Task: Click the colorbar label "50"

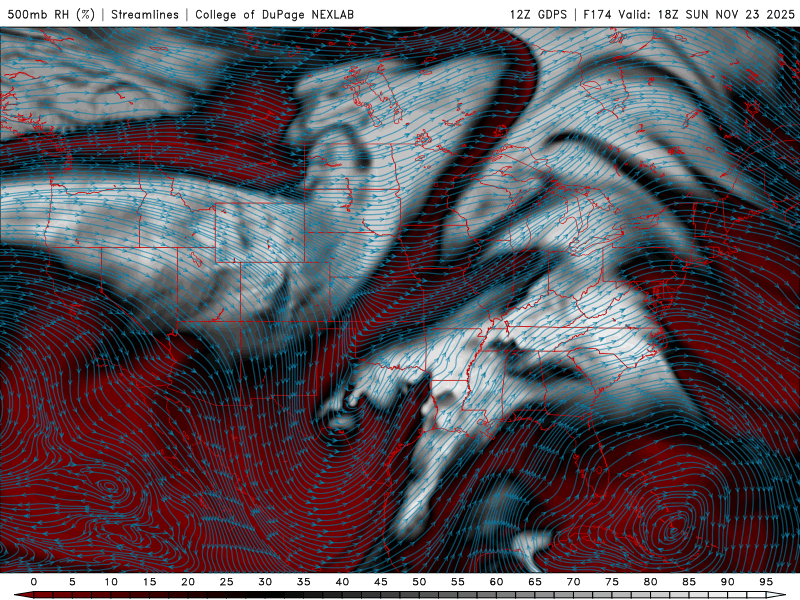Action: pos(419,582)
